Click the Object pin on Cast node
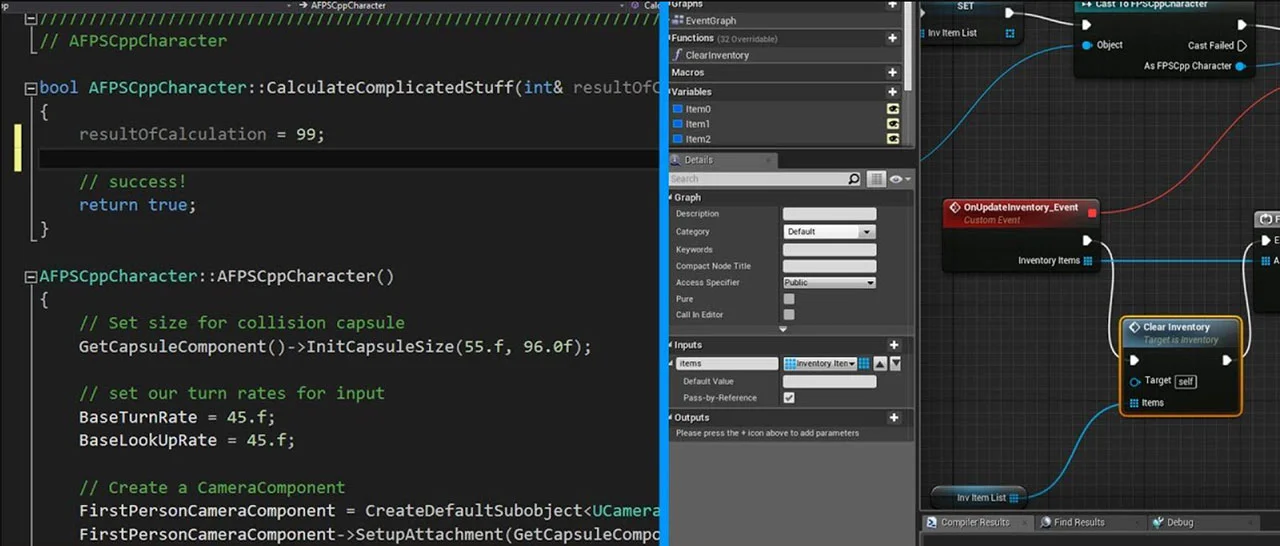This screenshot has width=1280, height=546. point(1086,45)
